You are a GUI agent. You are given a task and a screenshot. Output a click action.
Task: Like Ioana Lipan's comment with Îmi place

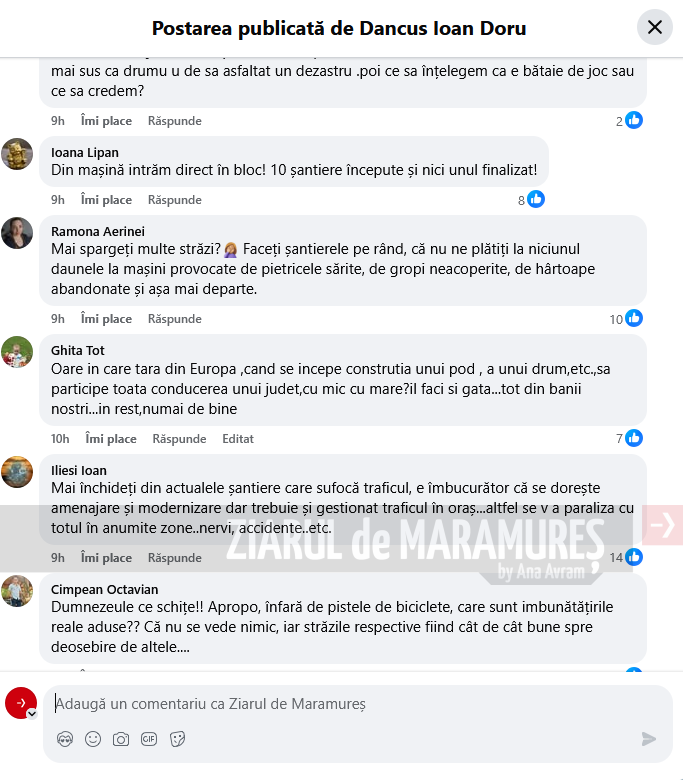tap(106, 200)
